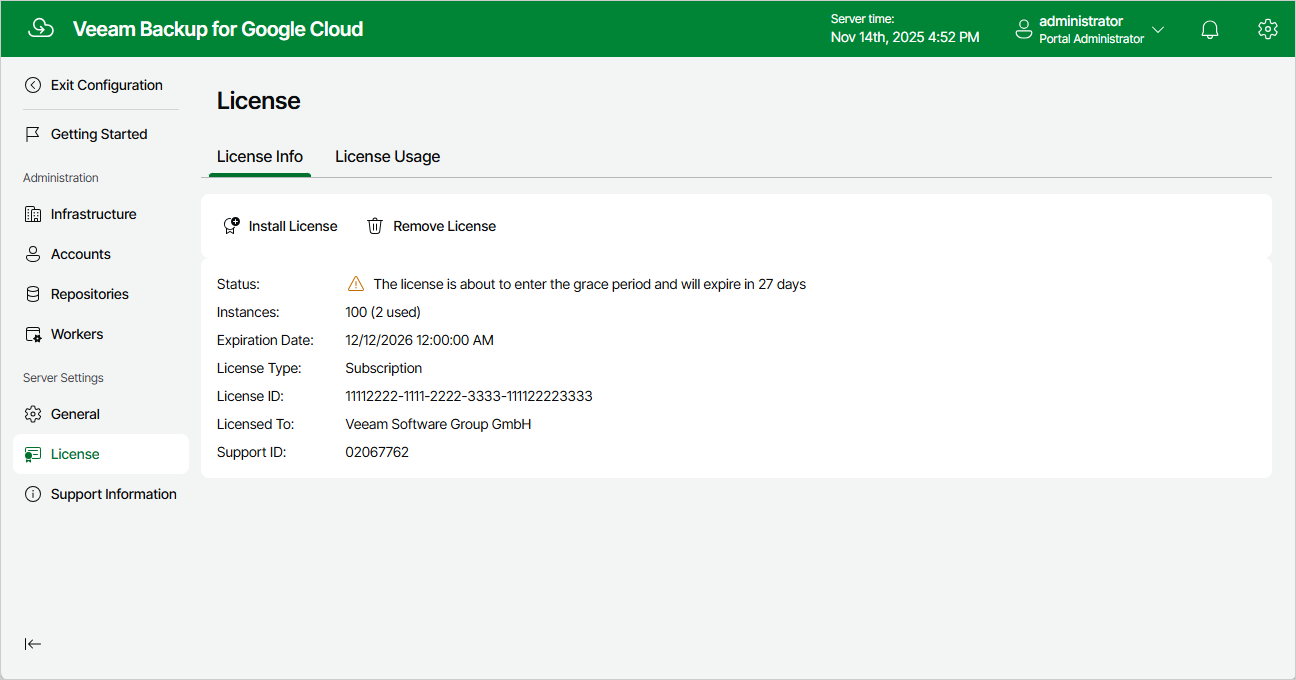Click the Support ID 02067762 value
The image size is (1296, 680).
coord(377,452)
